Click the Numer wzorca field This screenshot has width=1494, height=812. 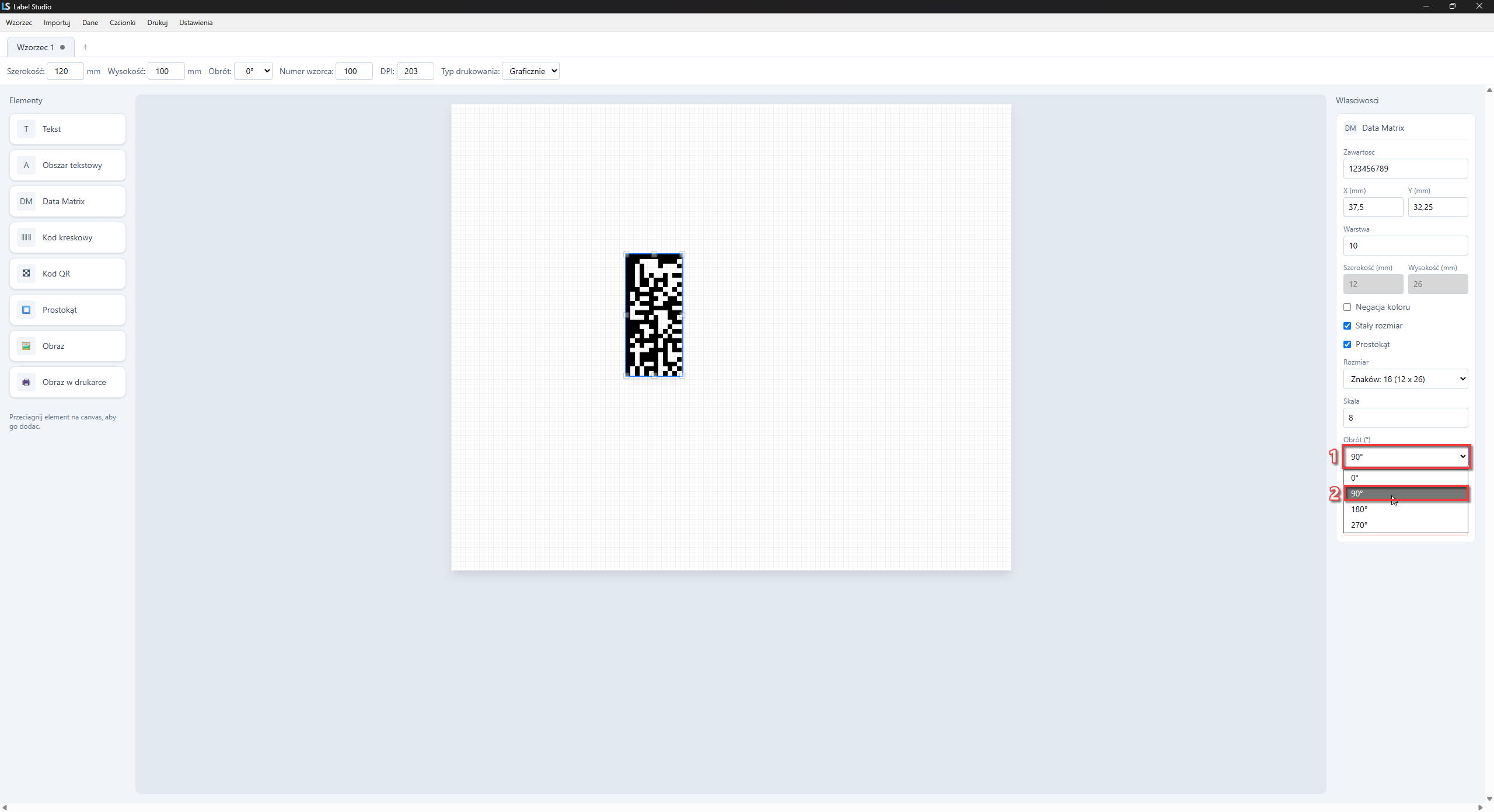click(354, 71)
